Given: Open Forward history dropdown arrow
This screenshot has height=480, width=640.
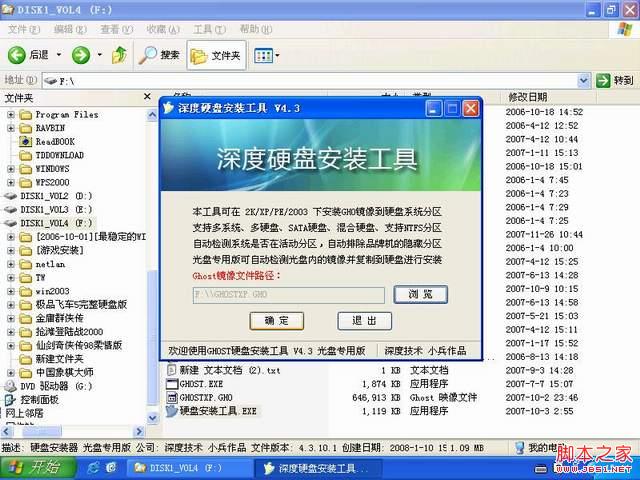Looking at the screenshot, I should [x=100, y=54].
